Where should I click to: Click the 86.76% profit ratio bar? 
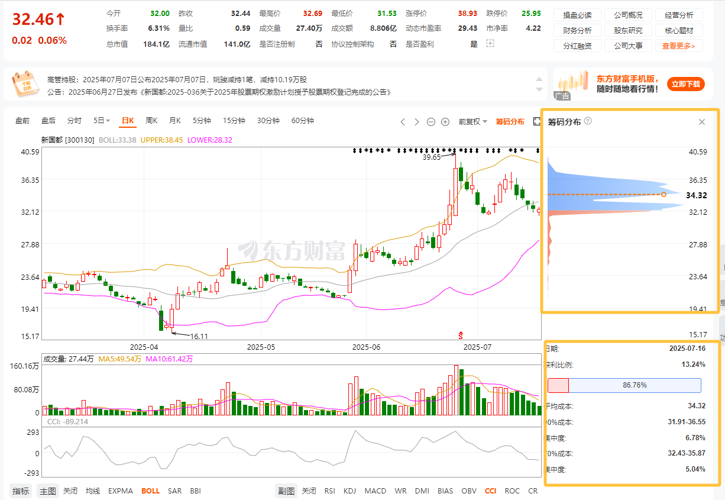[x=634, y=385]
